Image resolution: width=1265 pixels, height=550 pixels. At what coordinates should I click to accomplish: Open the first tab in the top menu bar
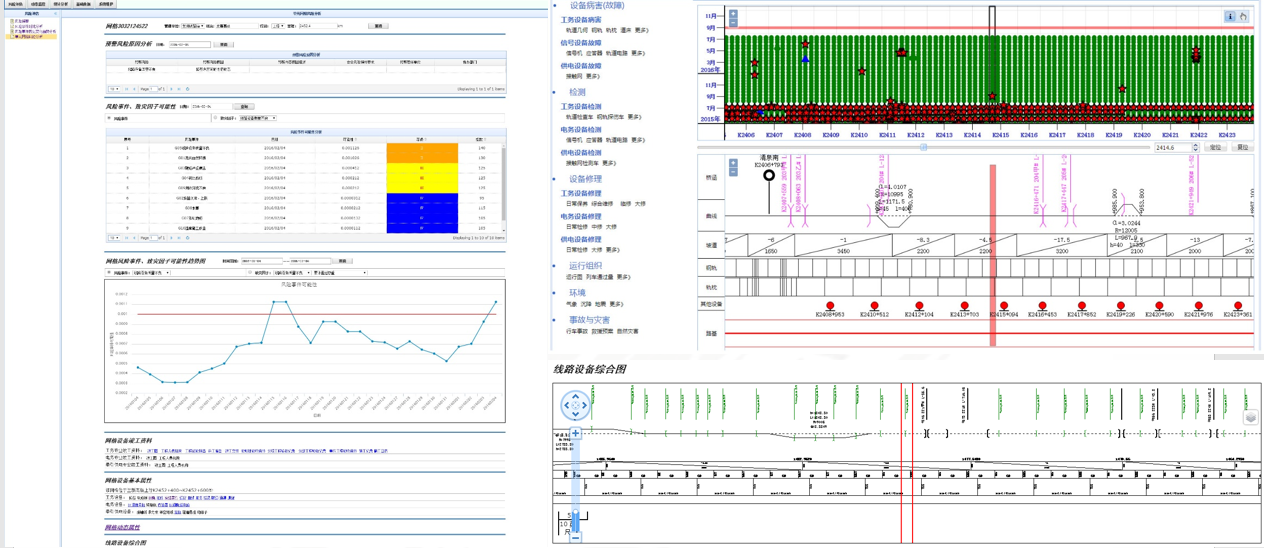point(14,4)
